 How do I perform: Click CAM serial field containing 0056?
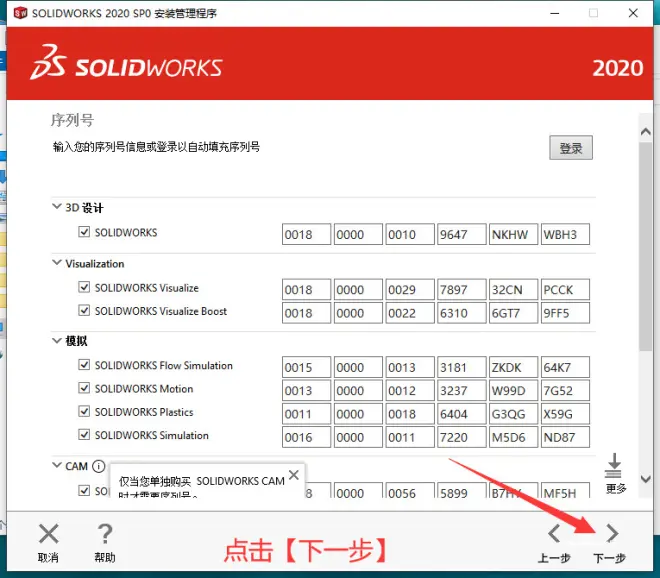pyautogui.click(x=410, y=490)
